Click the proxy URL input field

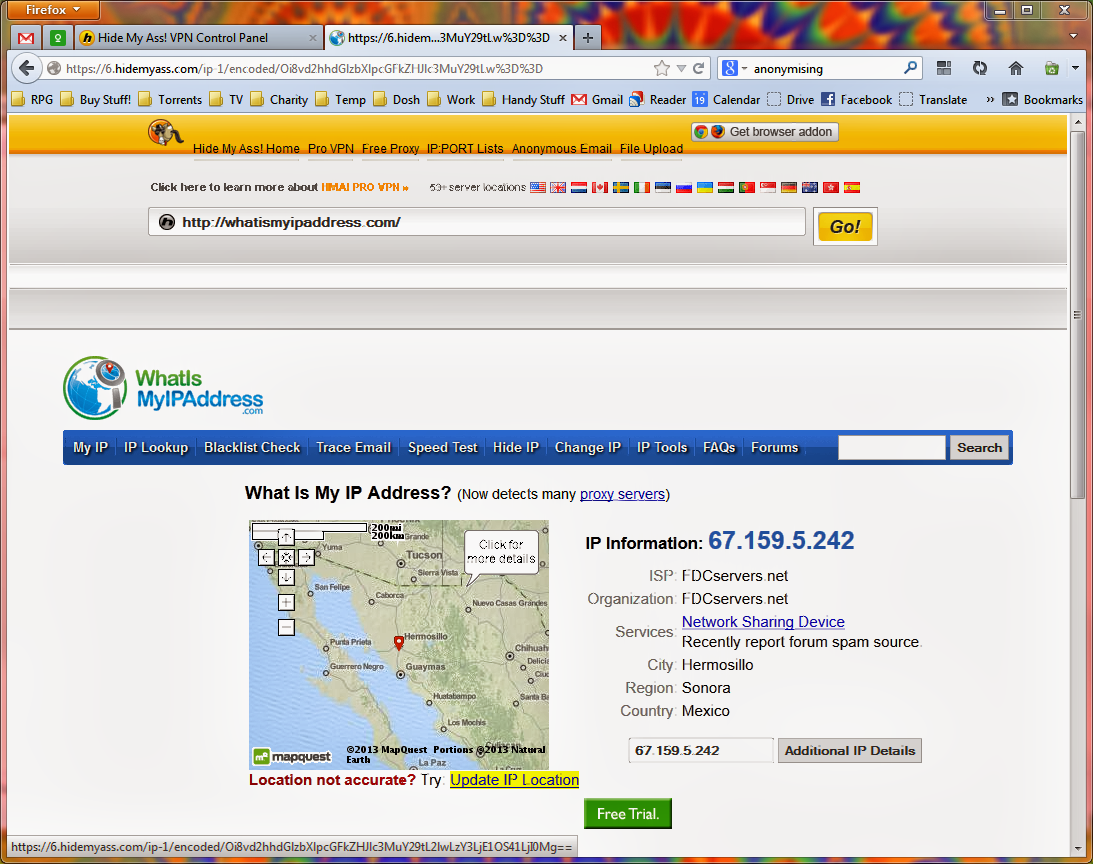tap(477, 222)
